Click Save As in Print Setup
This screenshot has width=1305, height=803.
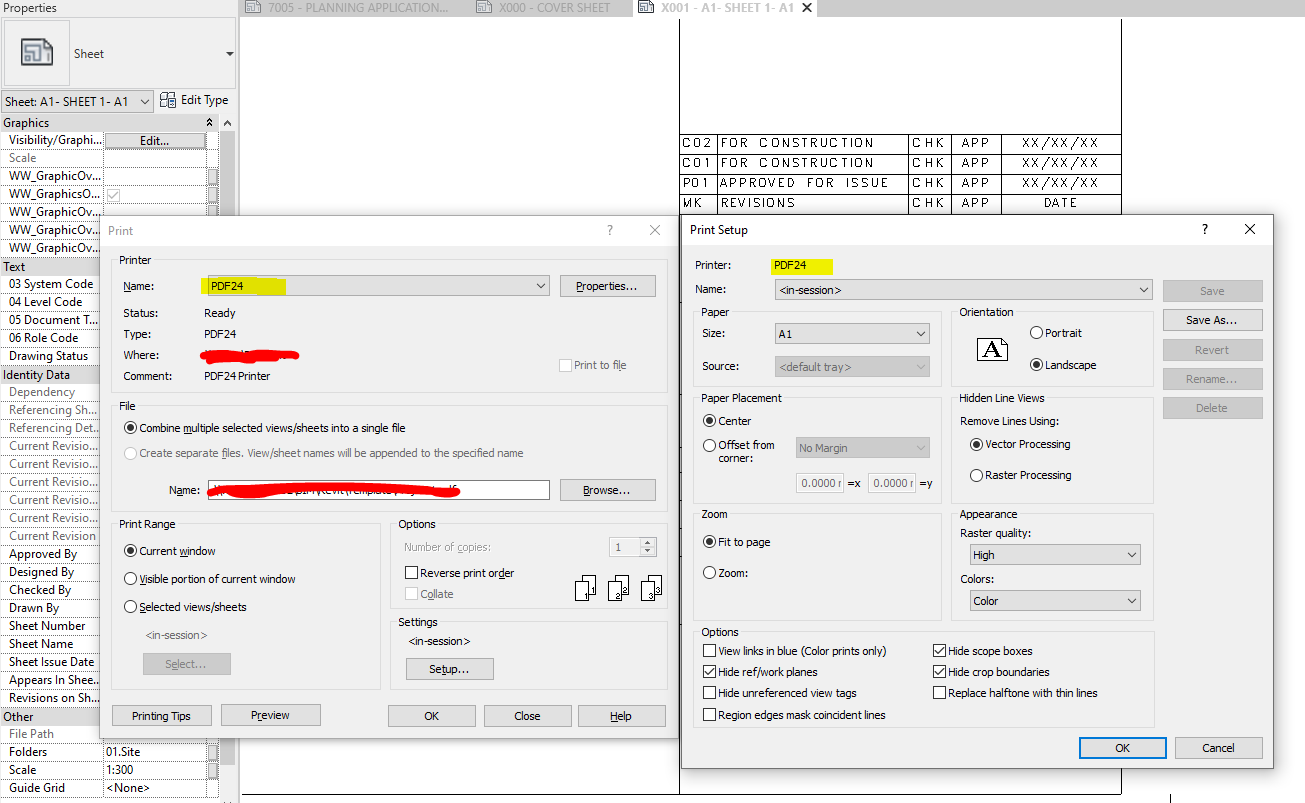click(1212, 319)
